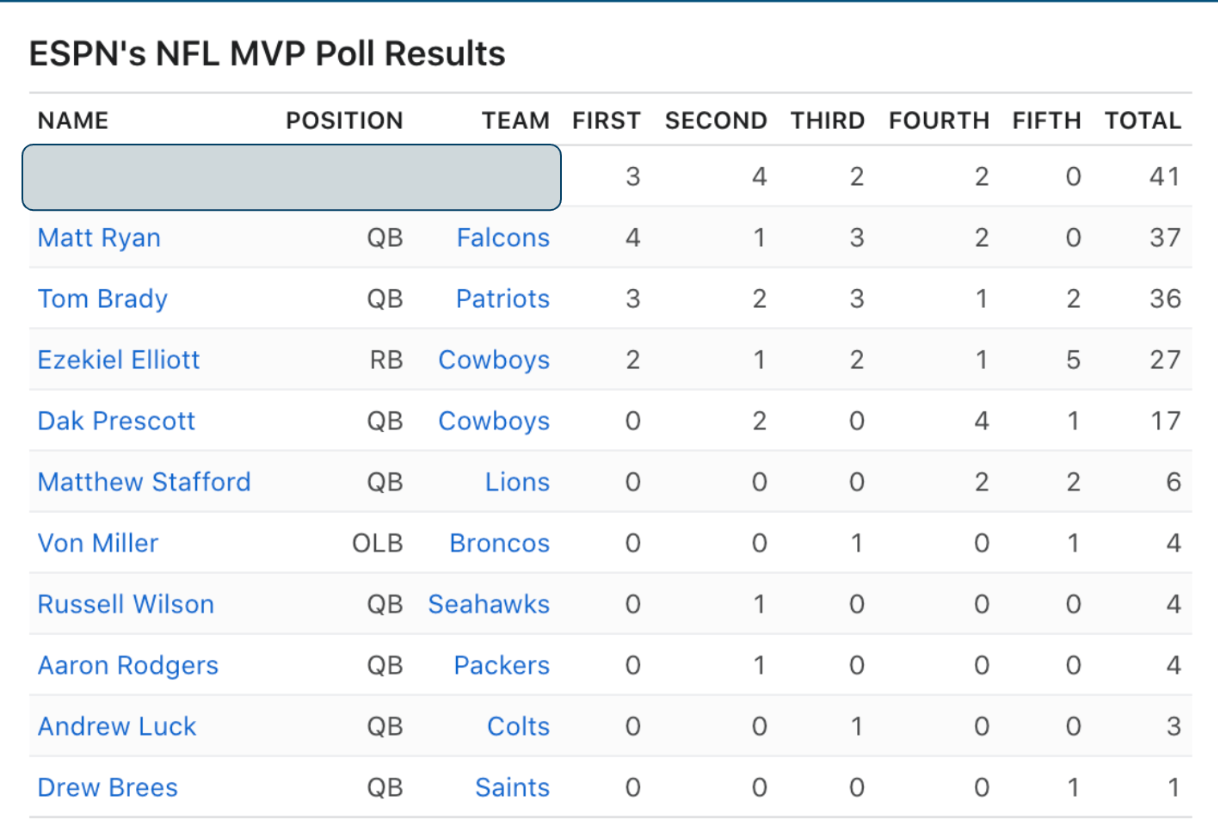Select Dak Prescott name link
The height and width of the screenshot is (820, 1218).
116,421
